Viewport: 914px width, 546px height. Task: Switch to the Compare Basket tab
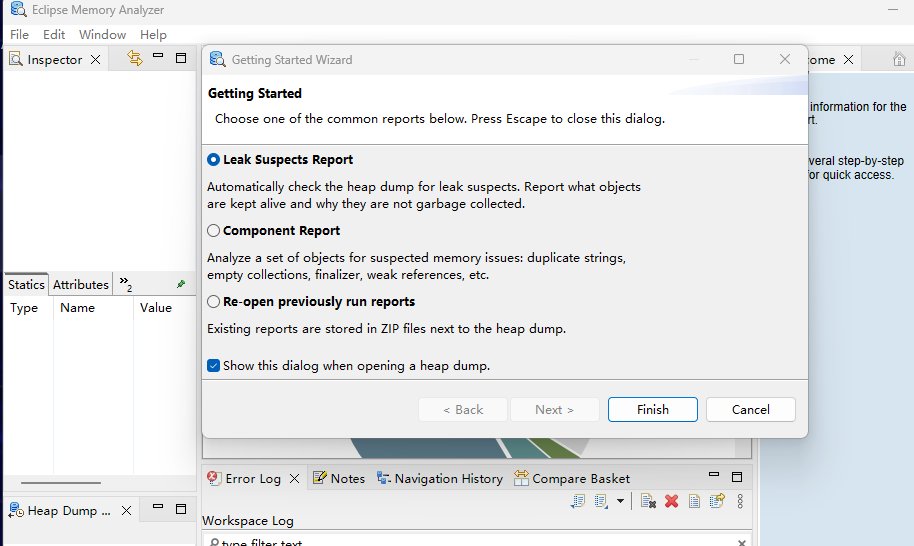point(572,478)
